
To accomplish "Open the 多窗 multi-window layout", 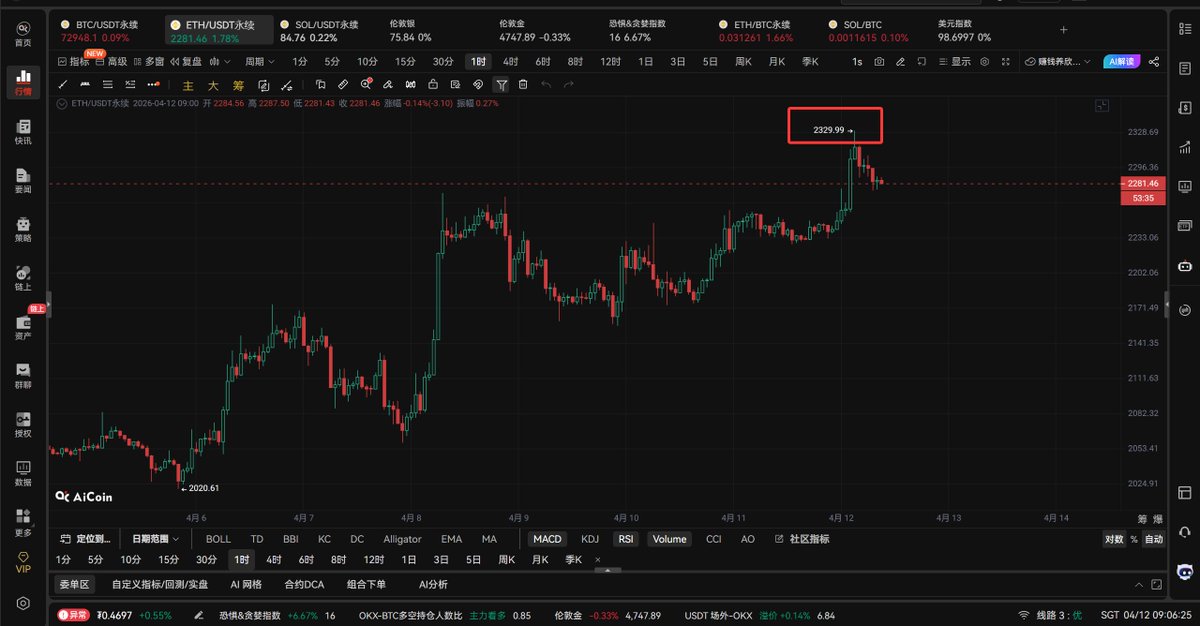I will pos(148,61).
